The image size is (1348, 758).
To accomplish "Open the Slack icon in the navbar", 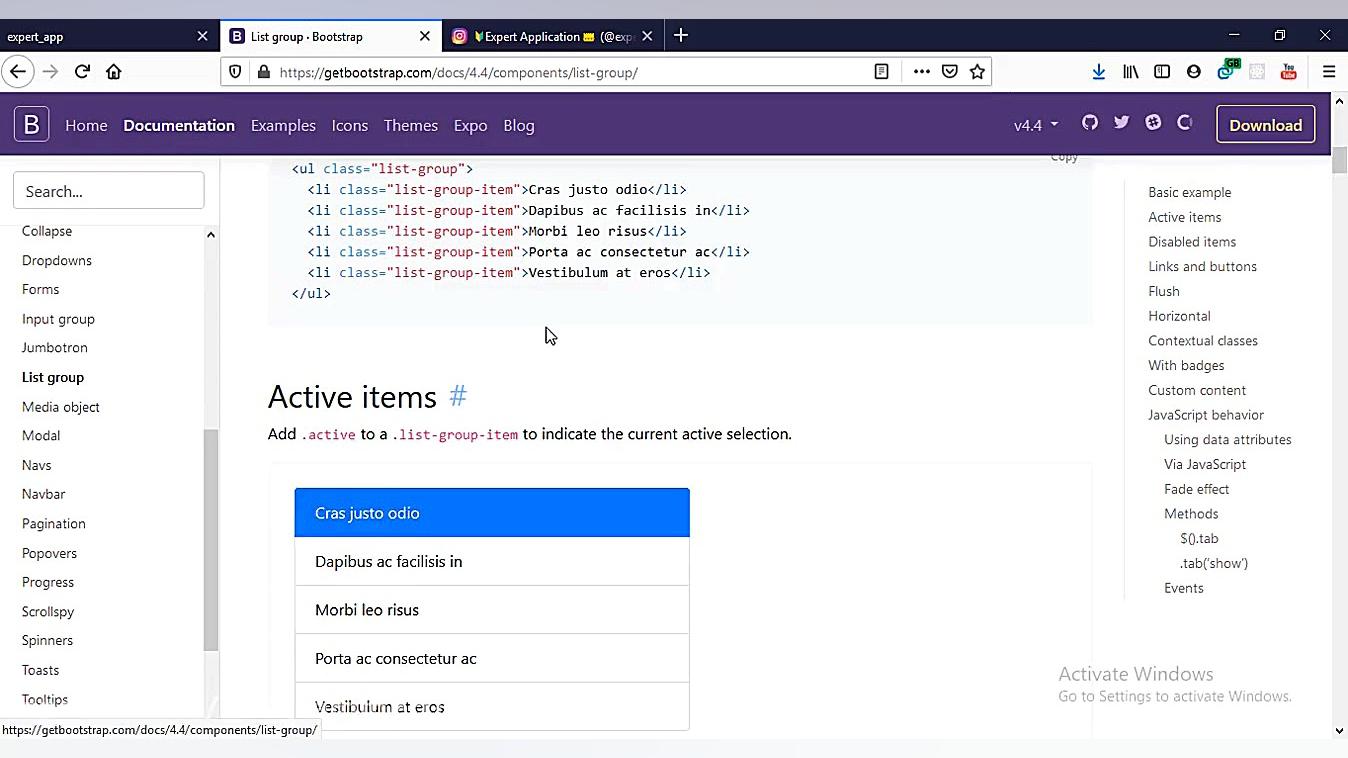I will tap(1153, 122).
